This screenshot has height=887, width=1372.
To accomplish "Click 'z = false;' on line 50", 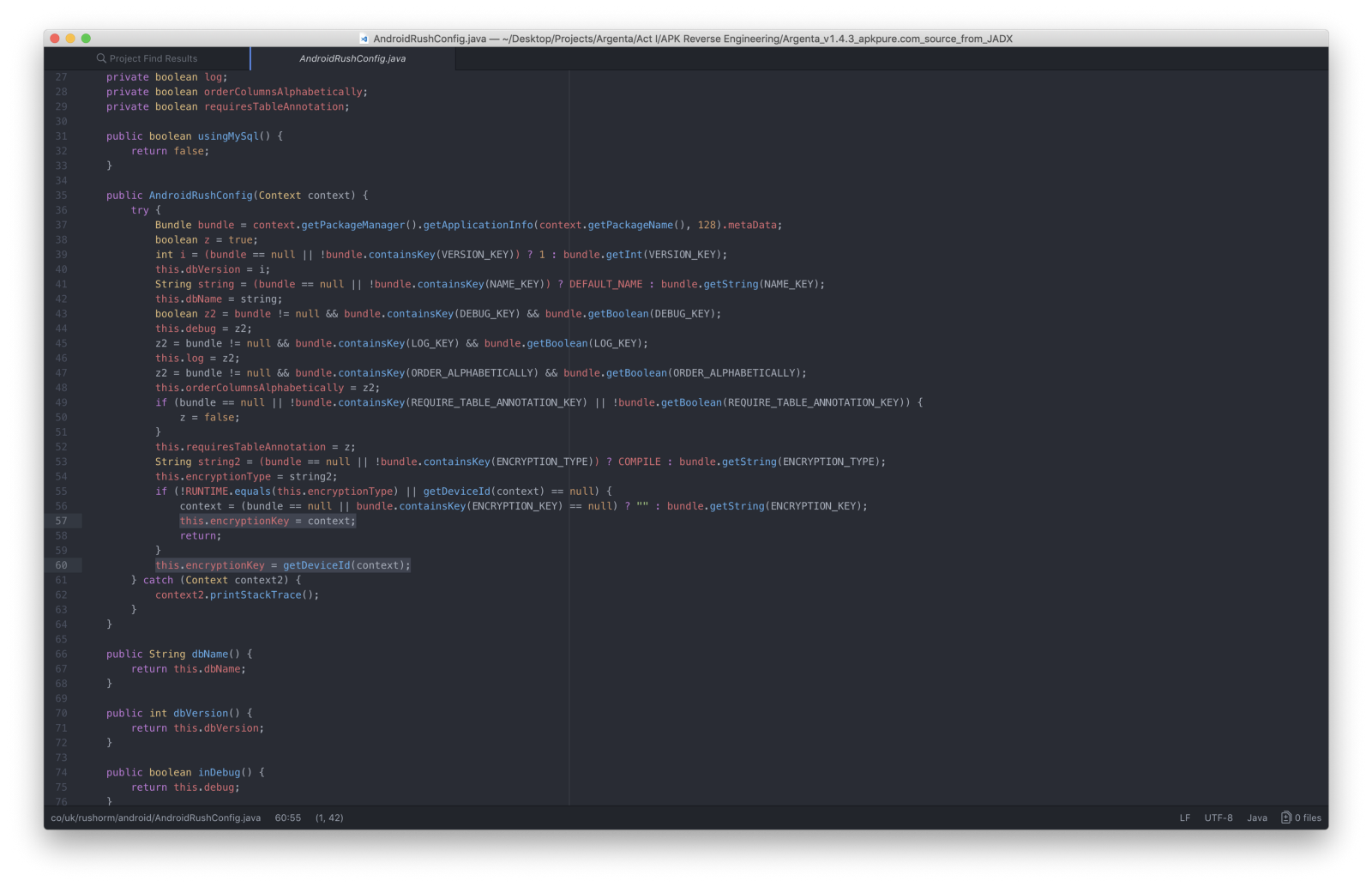I will coord(210,417).
